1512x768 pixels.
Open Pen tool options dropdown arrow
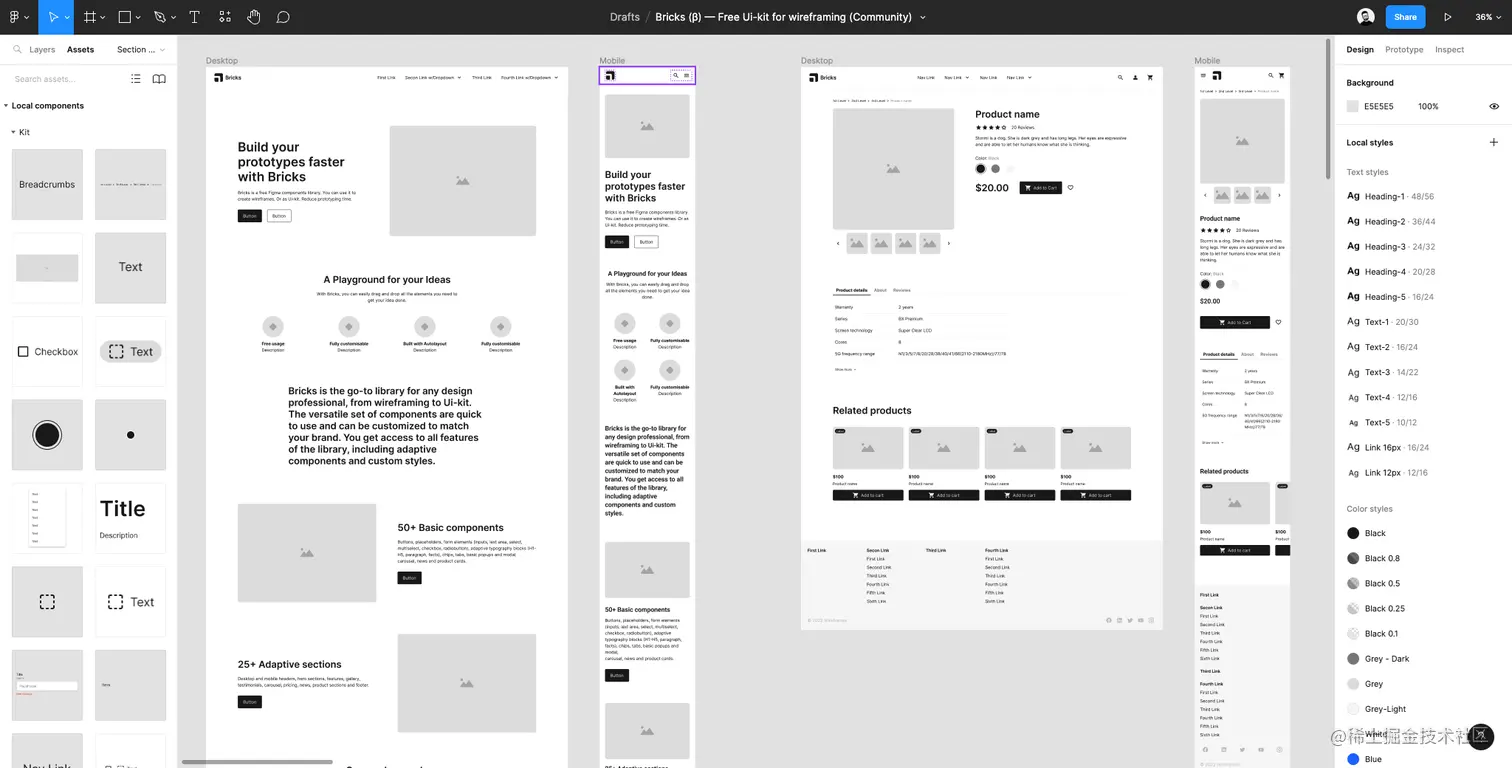(x=174, y=18)
